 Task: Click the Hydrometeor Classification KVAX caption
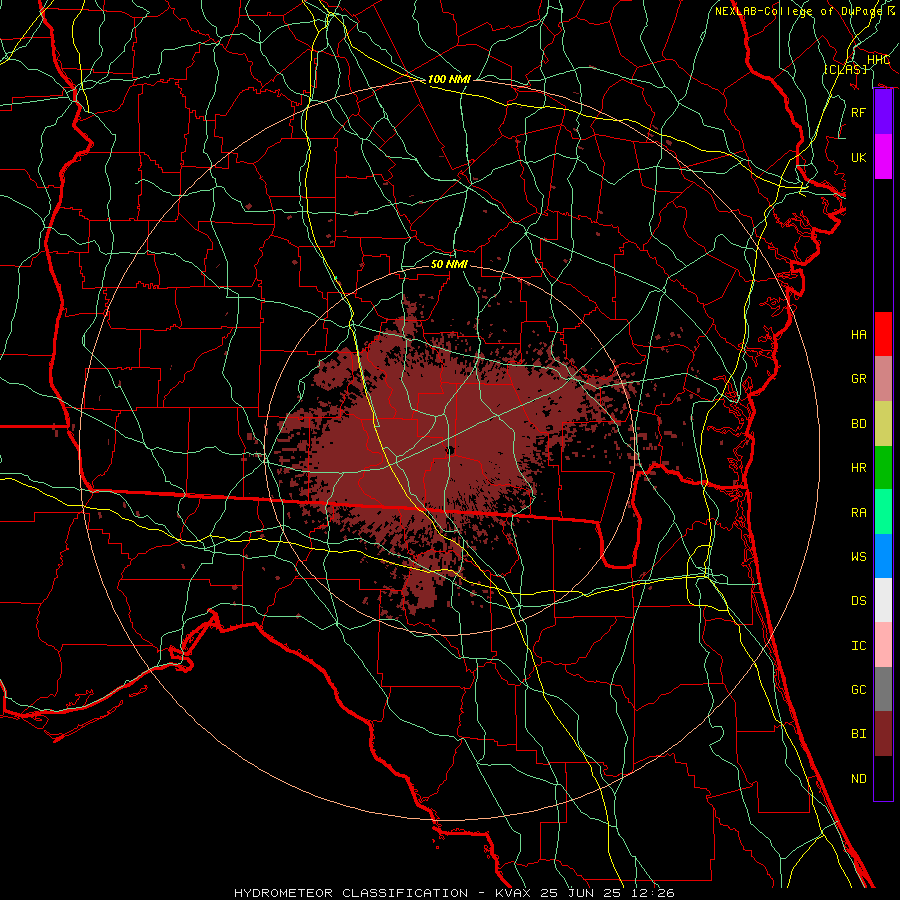click(454, 893)
